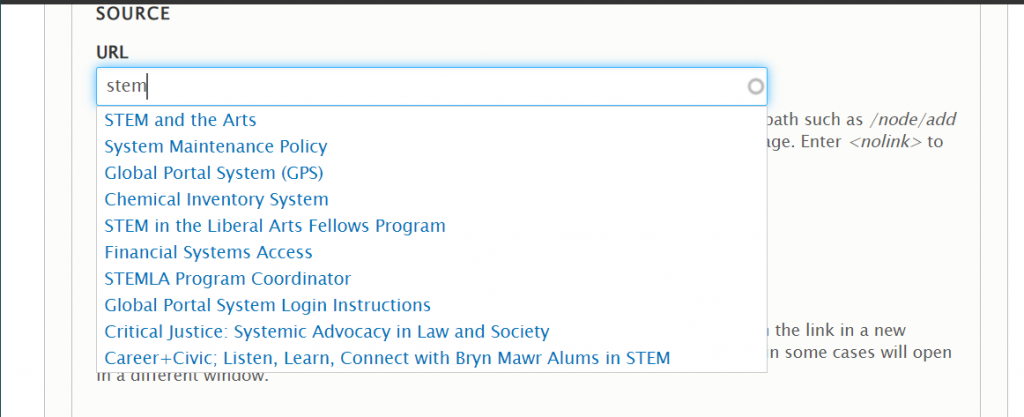Select "Chemical Inventory System" autocomplete option
1024x417 pixels.
pos(216,199)
